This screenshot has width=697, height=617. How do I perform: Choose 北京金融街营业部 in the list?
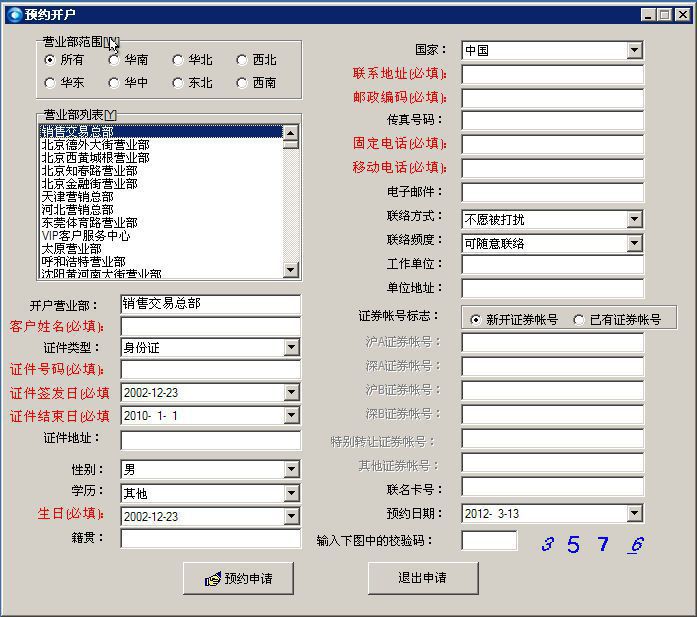pyautogui.click(x=161, y=184)
